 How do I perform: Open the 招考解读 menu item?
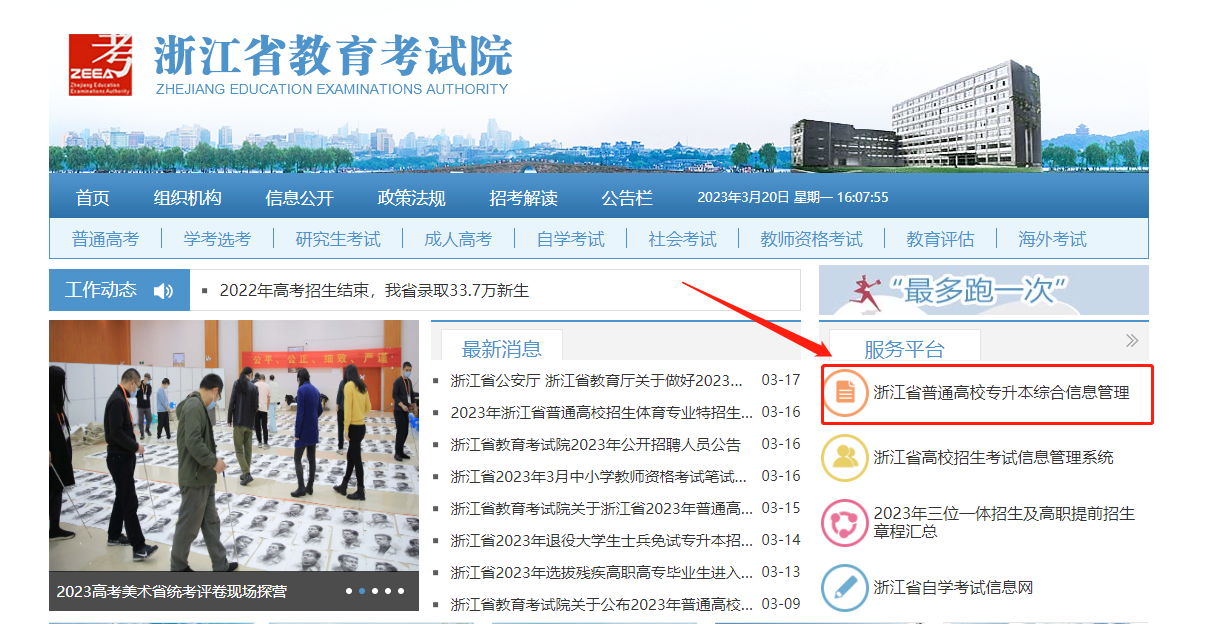pos(524,198)
